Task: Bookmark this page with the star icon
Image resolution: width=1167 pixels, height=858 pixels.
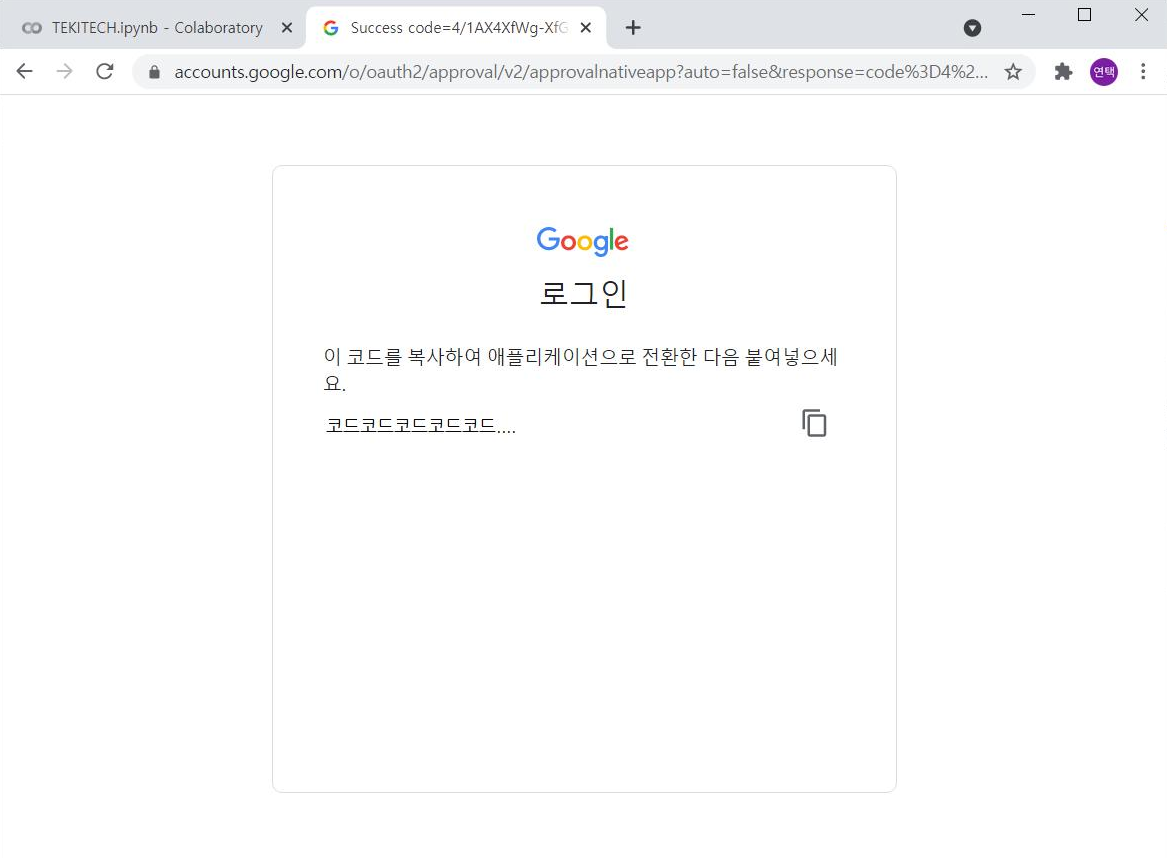Action: click(1013, 72)
